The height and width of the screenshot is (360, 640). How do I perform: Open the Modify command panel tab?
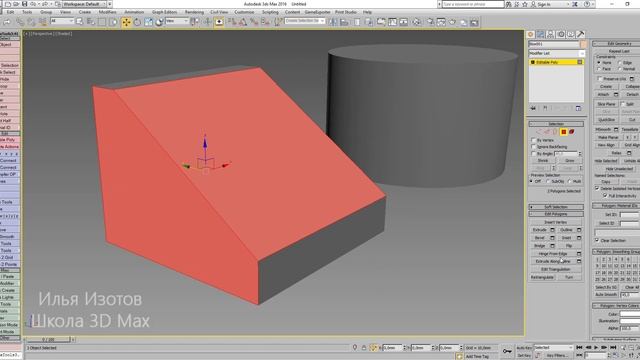click(x=540, y=34)
